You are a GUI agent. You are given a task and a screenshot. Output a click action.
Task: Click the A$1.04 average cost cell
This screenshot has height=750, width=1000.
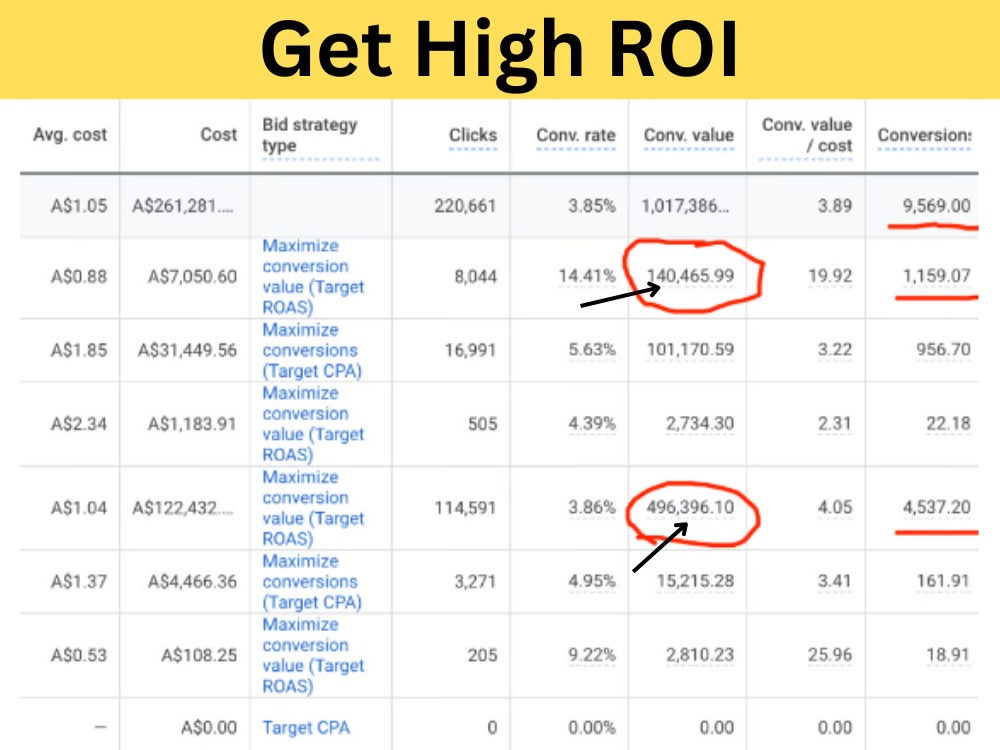pyautogui.click(x=79, y=508)
